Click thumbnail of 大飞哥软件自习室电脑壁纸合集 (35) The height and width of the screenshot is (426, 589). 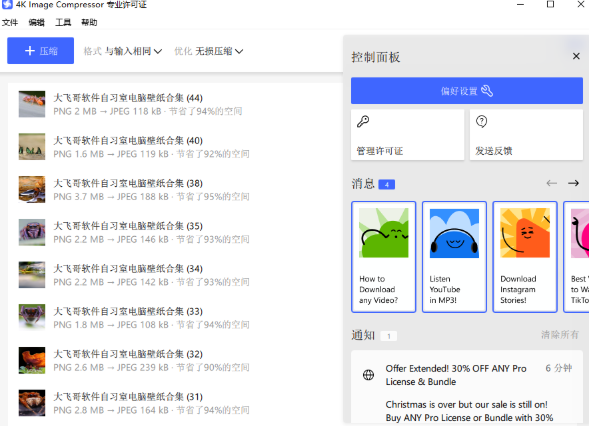(x=32, y=232)
